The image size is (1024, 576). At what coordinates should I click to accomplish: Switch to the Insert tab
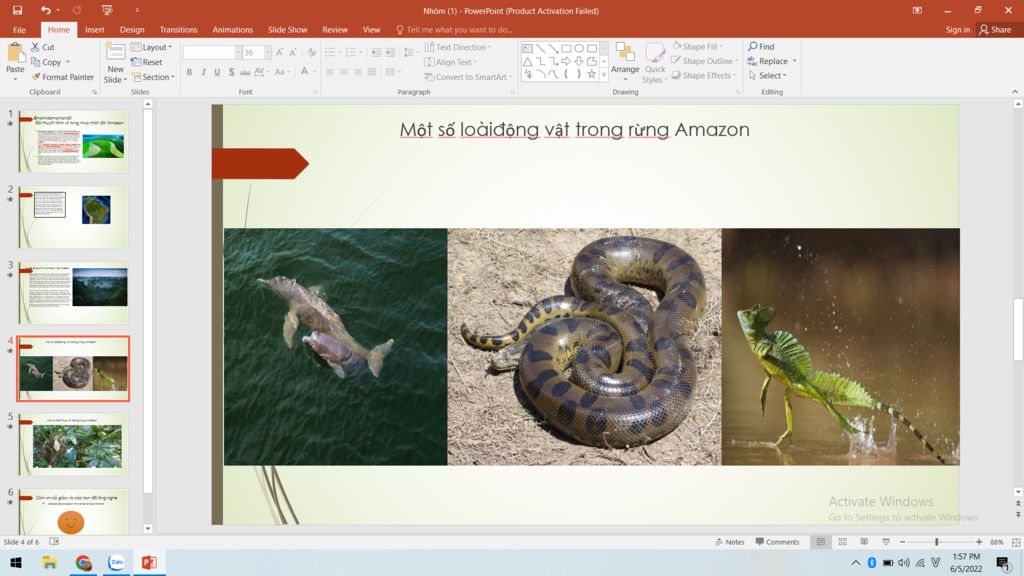pyautogui.click(x=95, y=30)
